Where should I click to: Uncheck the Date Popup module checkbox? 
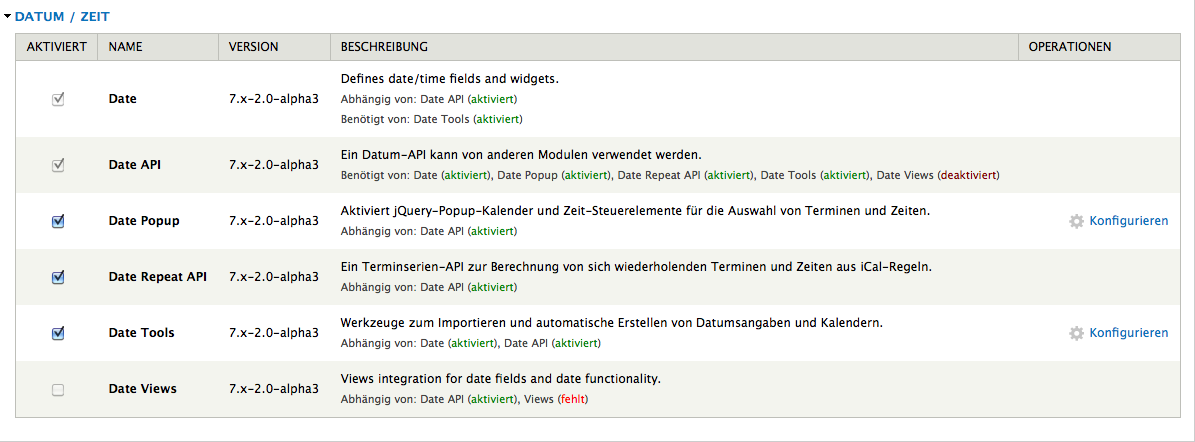(58, 221)
